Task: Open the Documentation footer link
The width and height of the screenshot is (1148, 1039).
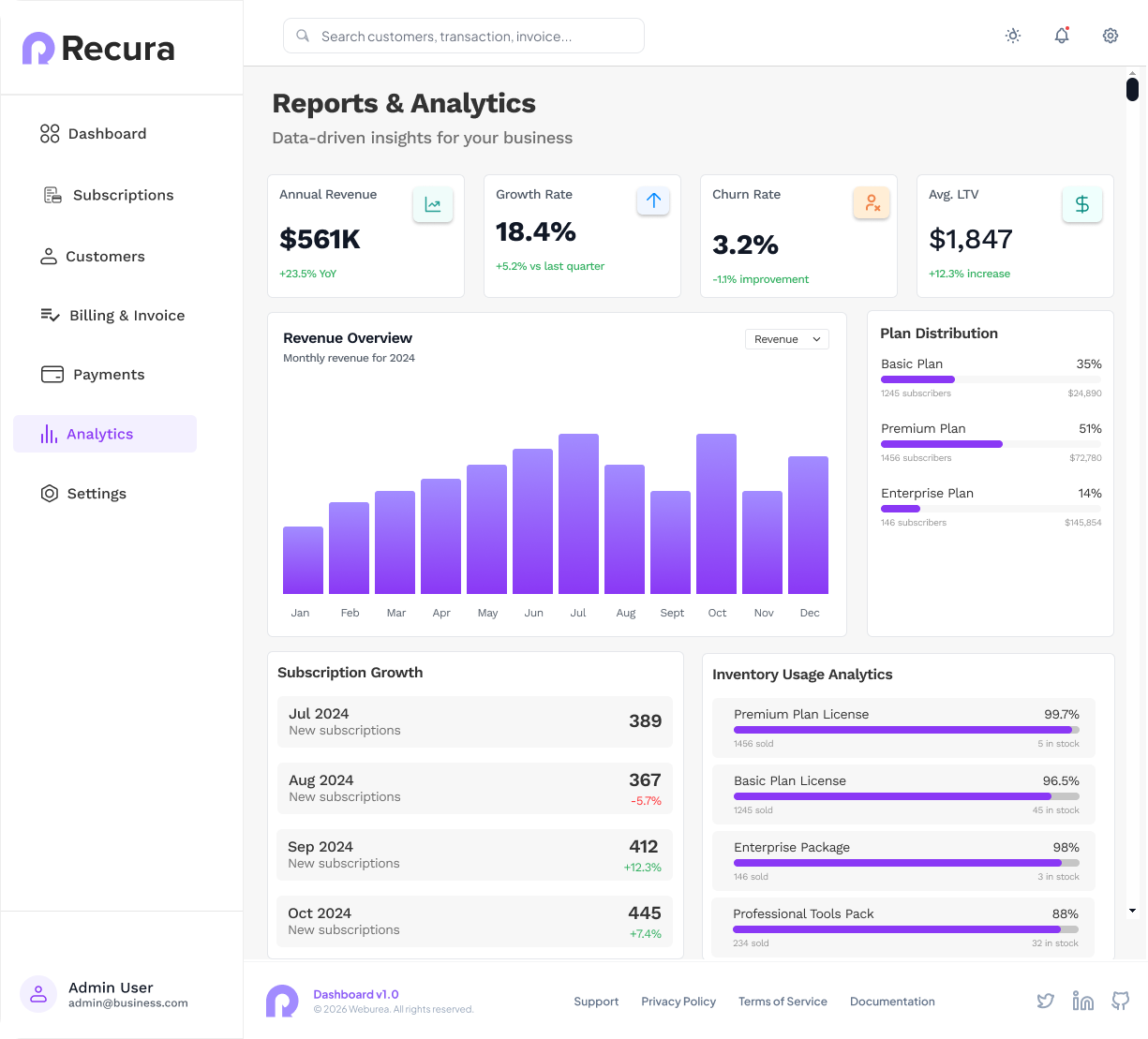Action: (892, 1002)
